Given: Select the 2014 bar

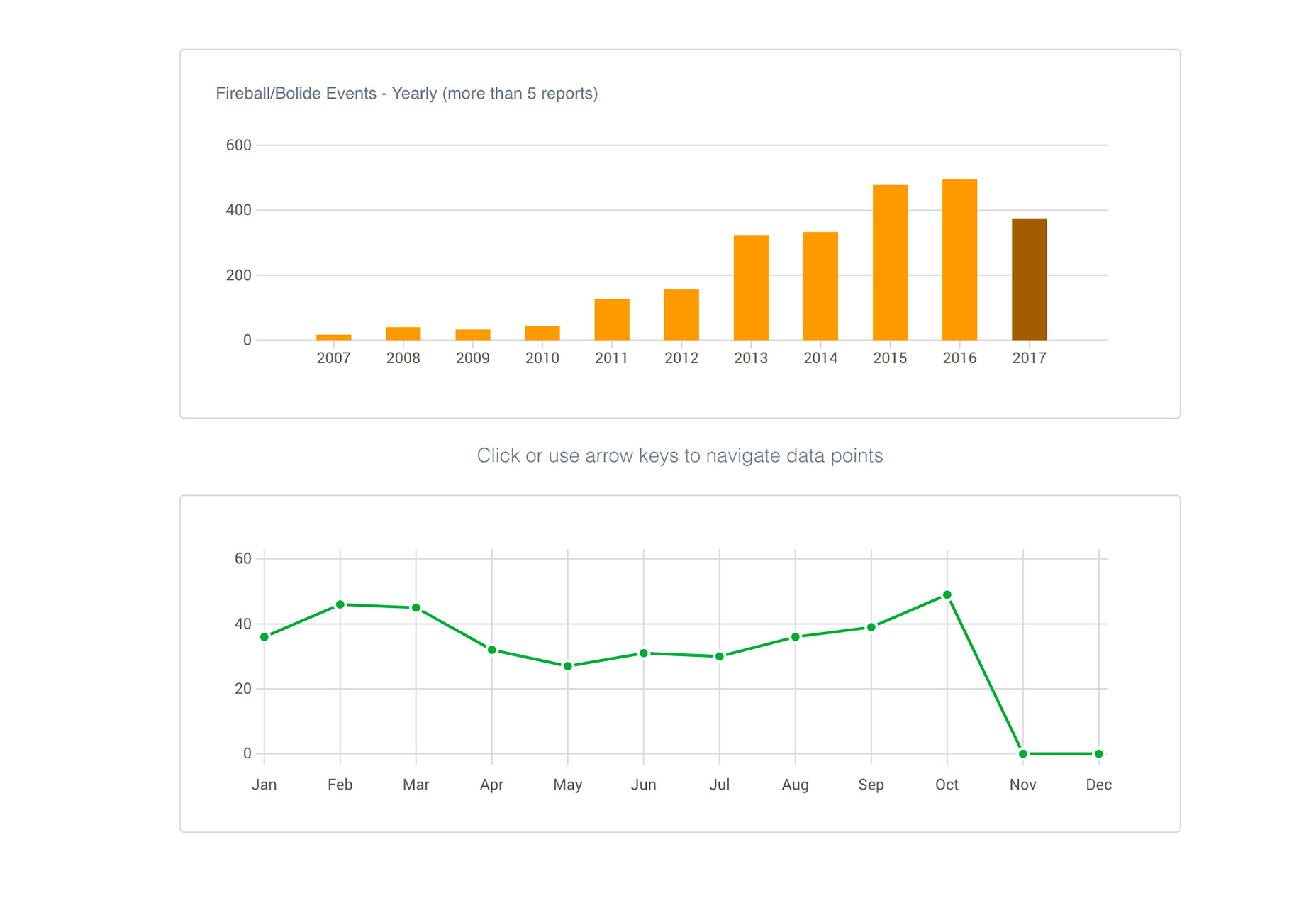Looking at the screenshot, I should click(x=820, y=286).
